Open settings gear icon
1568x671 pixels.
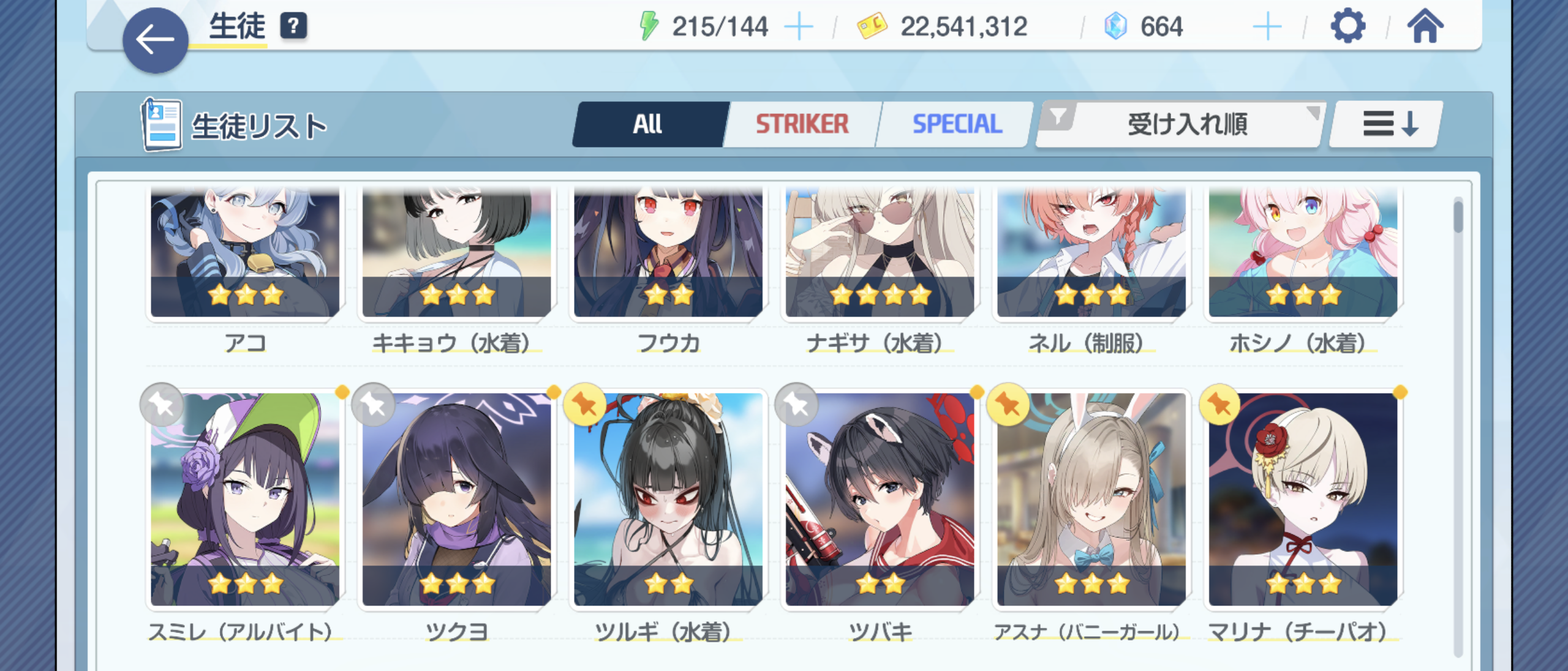1348,26
